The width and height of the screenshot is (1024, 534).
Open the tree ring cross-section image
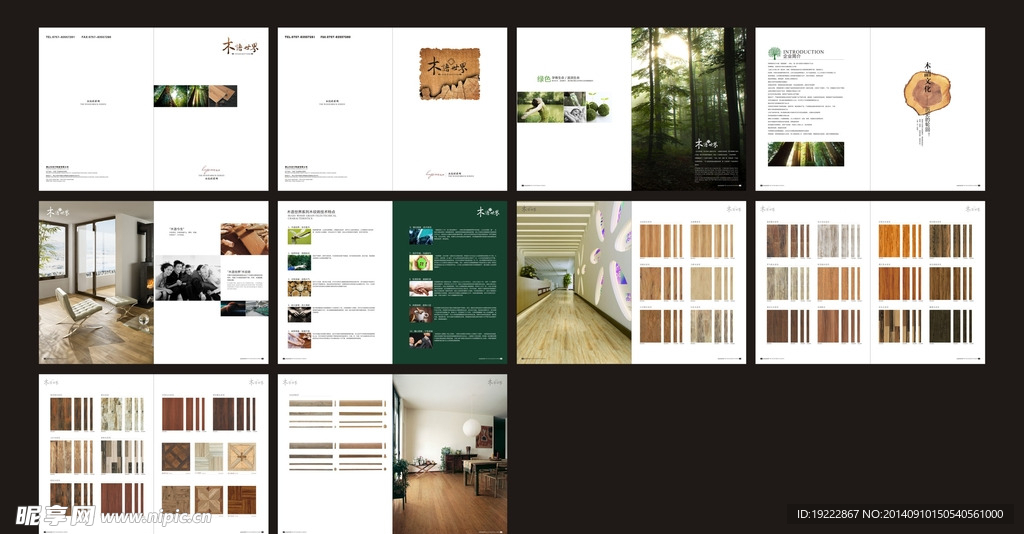coord(927,93)
